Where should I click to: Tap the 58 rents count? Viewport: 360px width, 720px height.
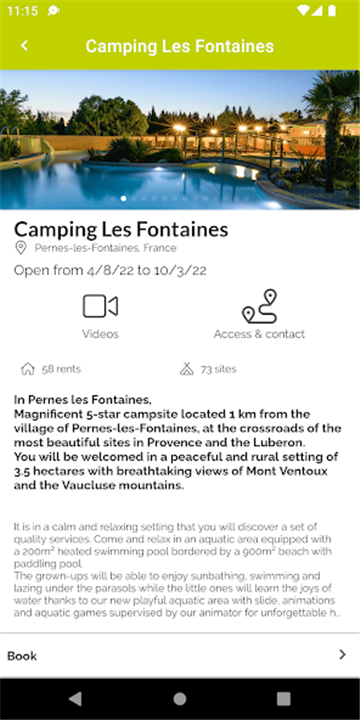[61, 369]
